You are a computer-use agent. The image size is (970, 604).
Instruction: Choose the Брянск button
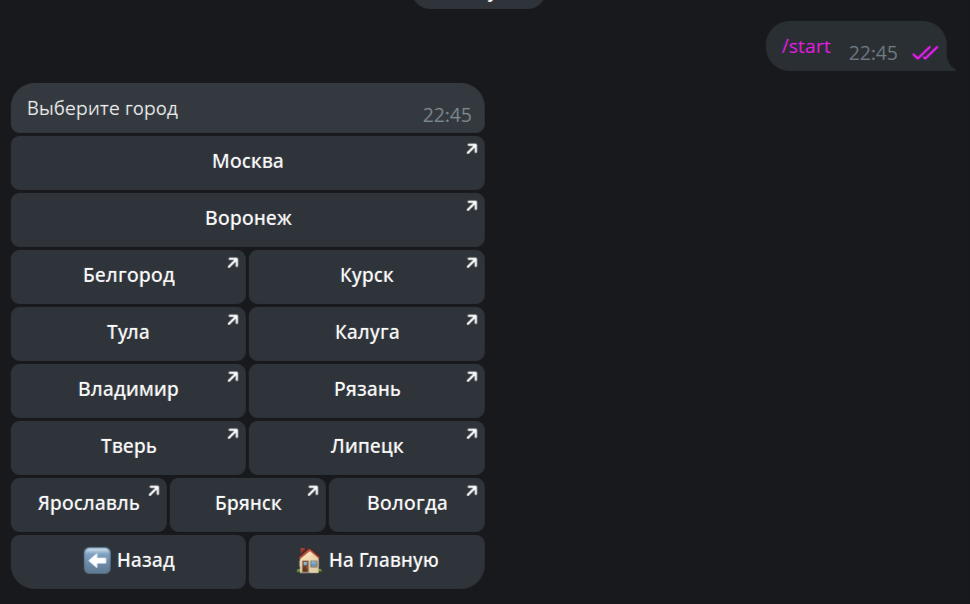pos(248,504)
